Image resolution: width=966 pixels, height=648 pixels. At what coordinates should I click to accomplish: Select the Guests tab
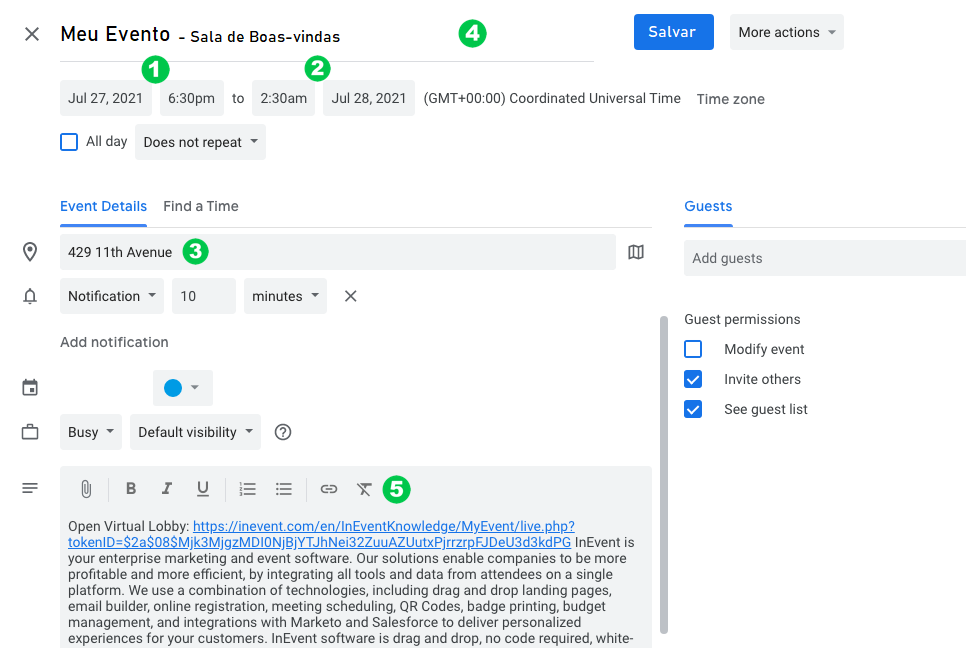pos(708,206)
